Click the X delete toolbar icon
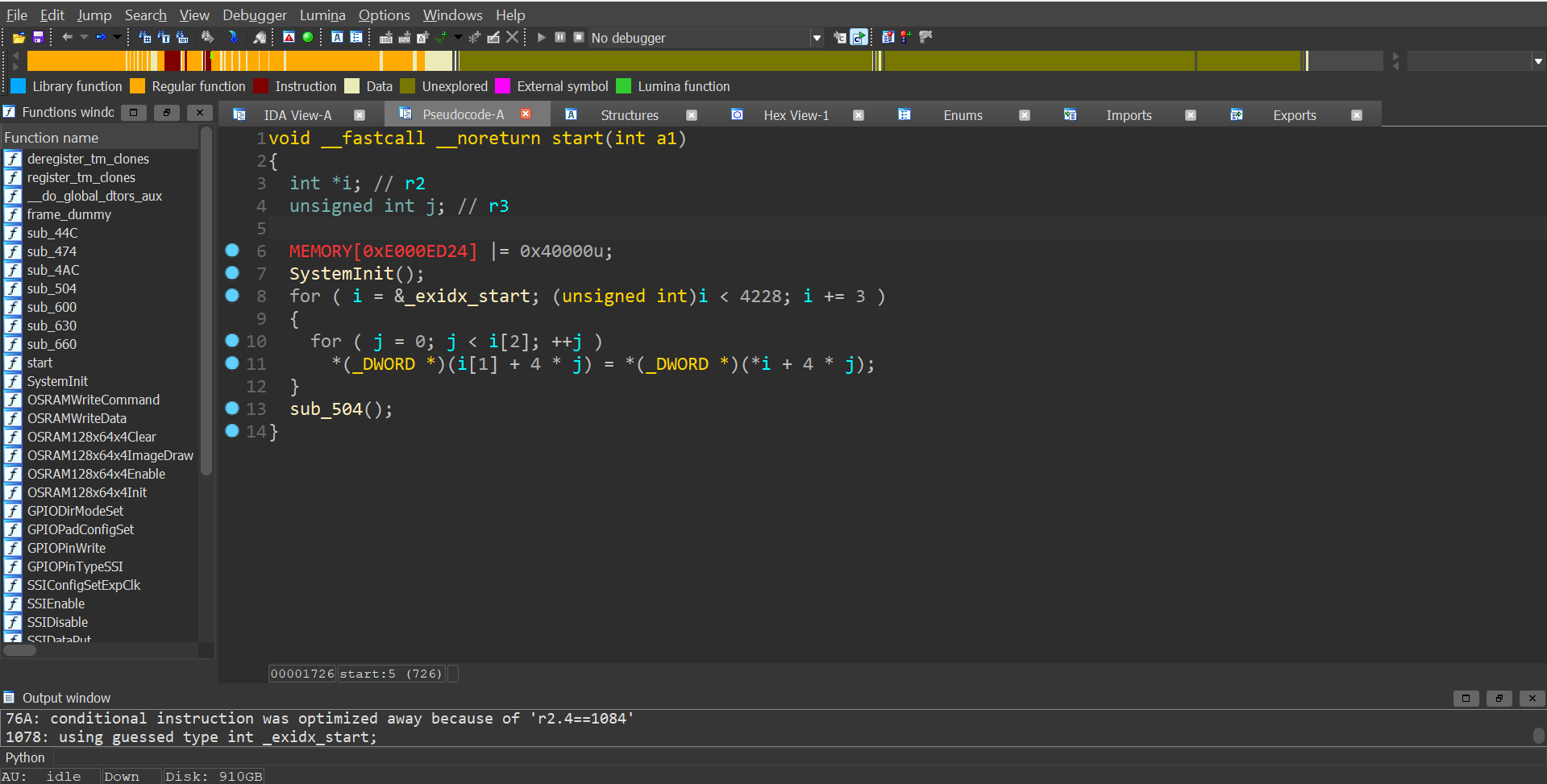 click(x=512, y=37)
